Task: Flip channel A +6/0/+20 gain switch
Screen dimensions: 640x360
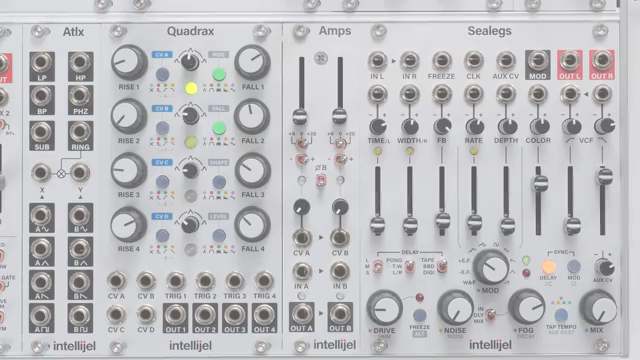Action: point(302,144)
